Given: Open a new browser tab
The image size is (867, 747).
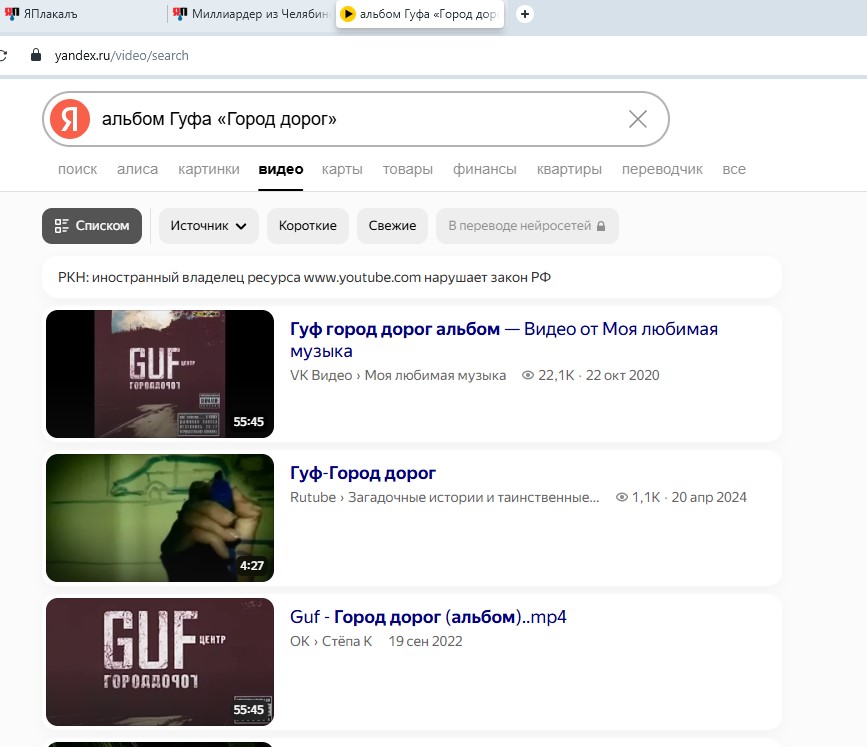Looking at the screenshot, I should coord(525,14).
